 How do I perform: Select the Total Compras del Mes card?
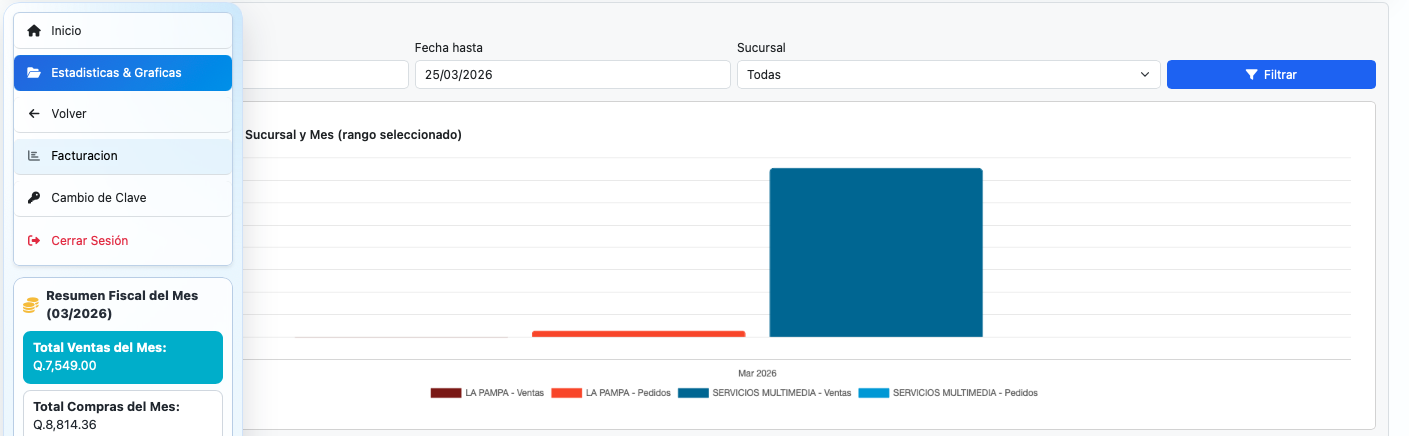[123, 414]
